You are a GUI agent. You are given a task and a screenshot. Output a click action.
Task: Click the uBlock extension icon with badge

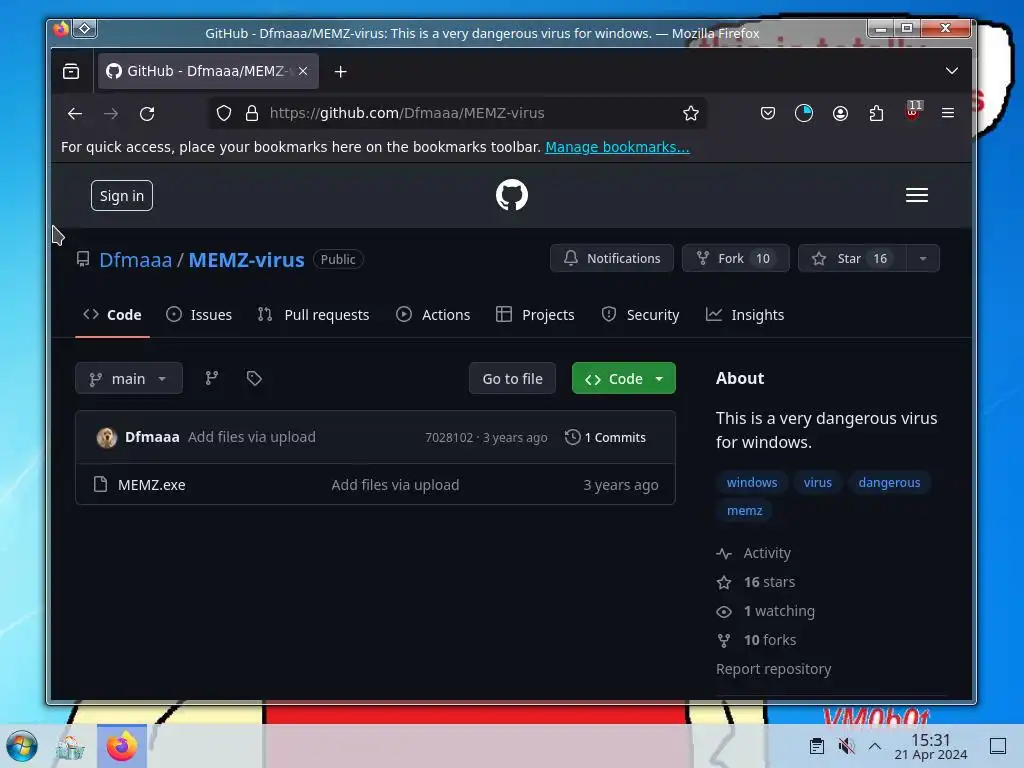pos(913,111)
